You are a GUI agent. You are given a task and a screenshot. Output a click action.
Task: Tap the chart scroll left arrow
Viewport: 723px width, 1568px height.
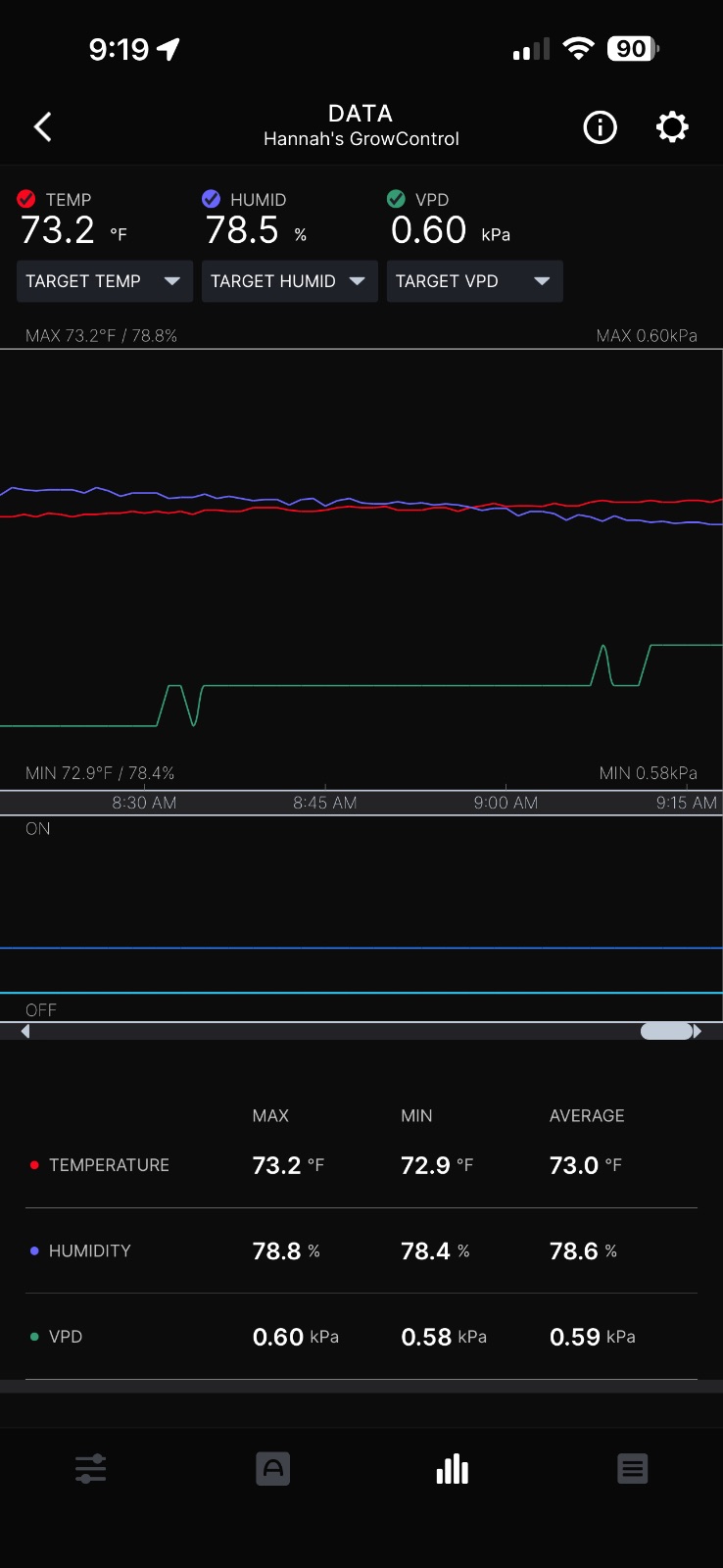pos(25,1031)
